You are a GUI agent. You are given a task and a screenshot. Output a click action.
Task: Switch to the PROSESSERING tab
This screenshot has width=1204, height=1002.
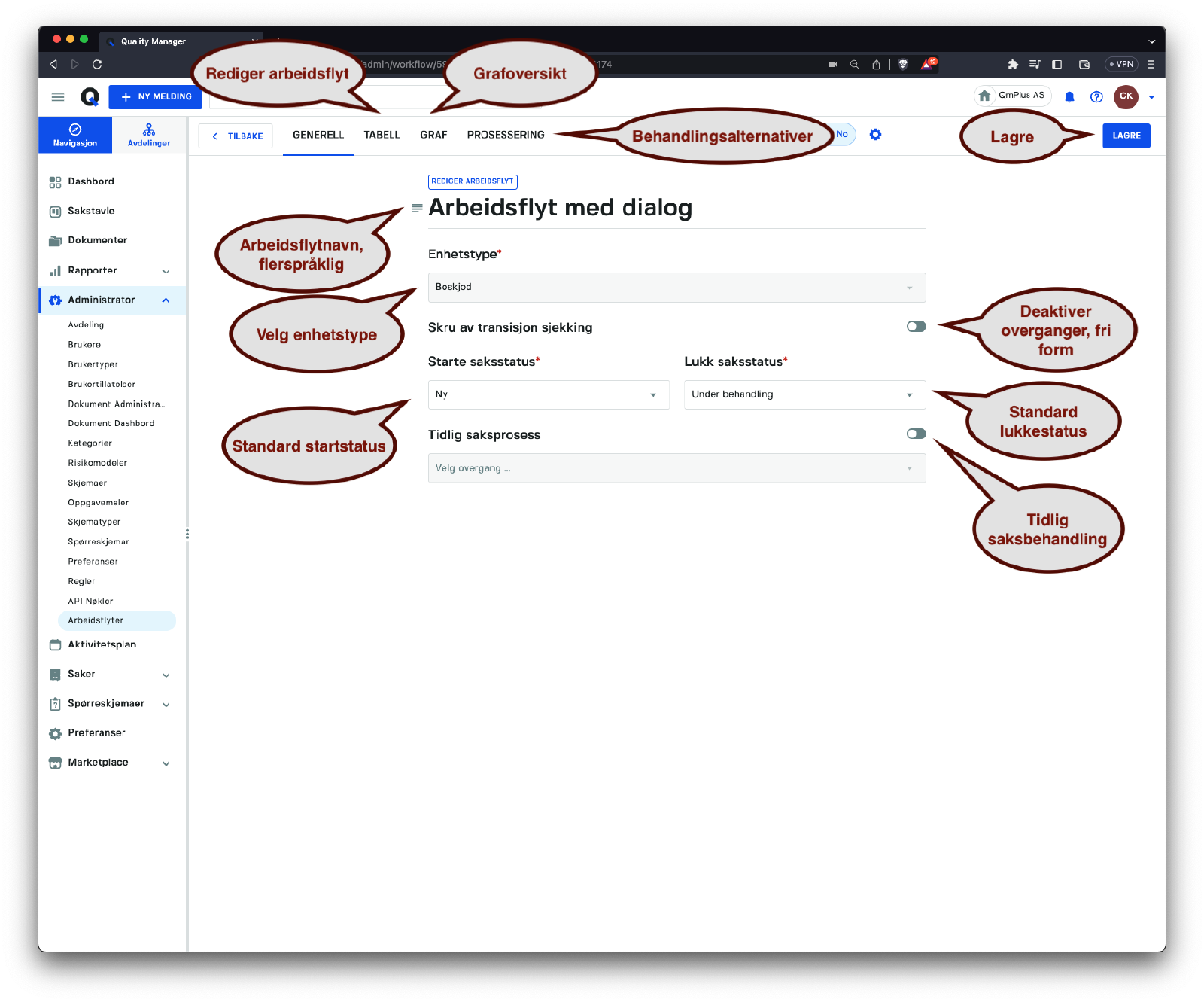[x=505, y=135]
